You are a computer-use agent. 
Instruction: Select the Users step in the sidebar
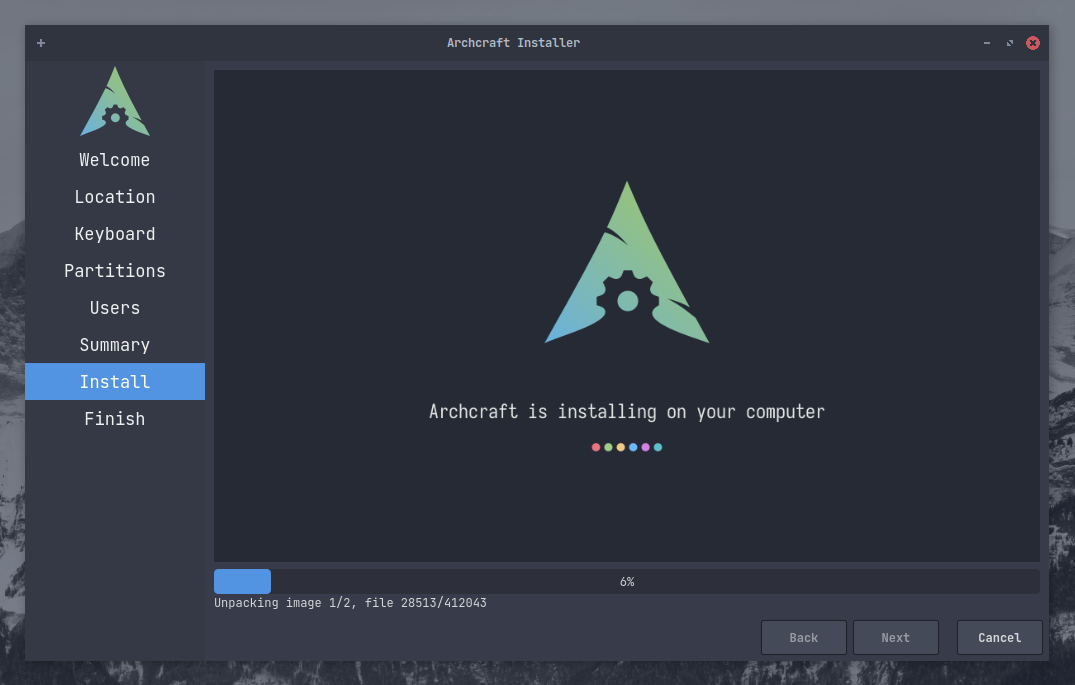click(114, 308)
